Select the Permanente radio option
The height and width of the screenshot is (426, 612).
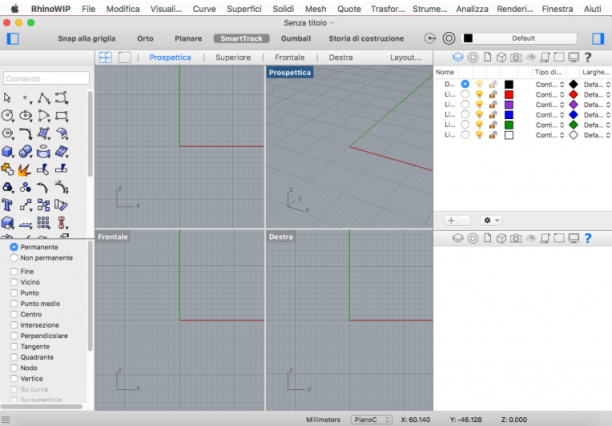pos(14,247)
